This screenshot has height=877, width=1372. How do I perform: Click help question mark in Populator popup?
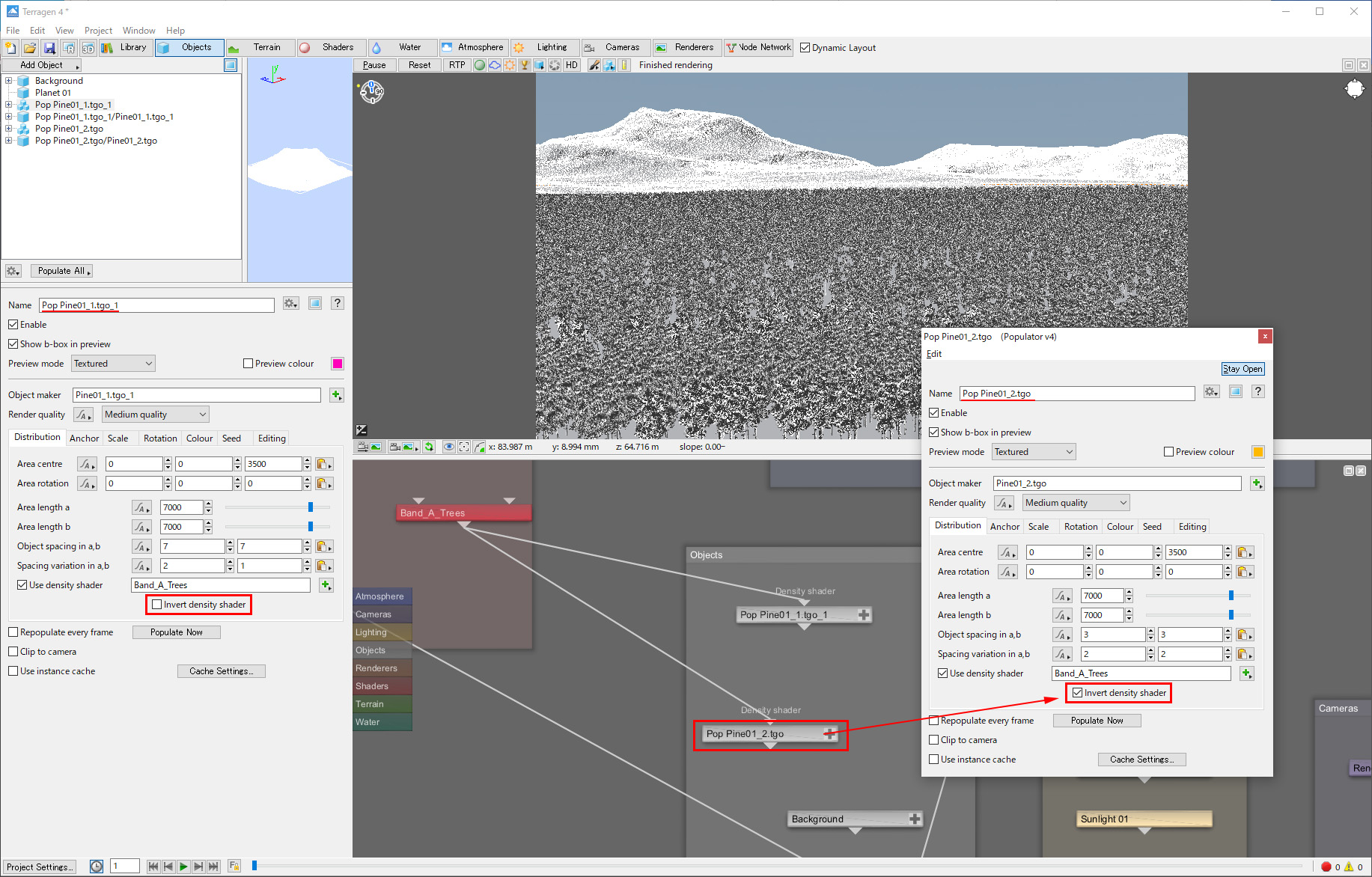tap(1258, 391)
